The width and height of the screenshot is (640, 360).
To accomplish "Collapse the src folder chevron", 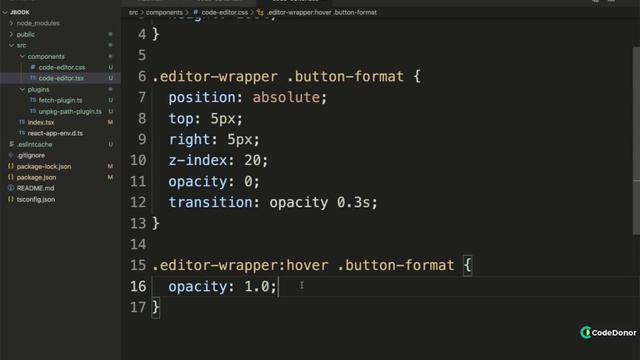I will point(11,45).
